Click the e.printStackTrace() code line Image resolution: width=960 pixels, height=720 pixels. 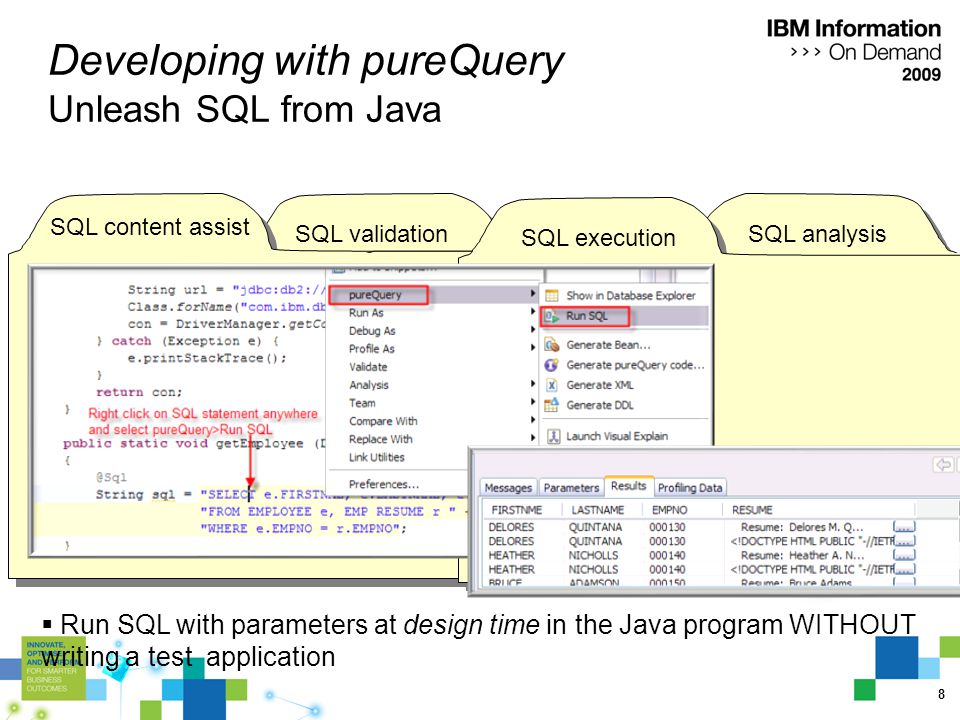(207, 358)
